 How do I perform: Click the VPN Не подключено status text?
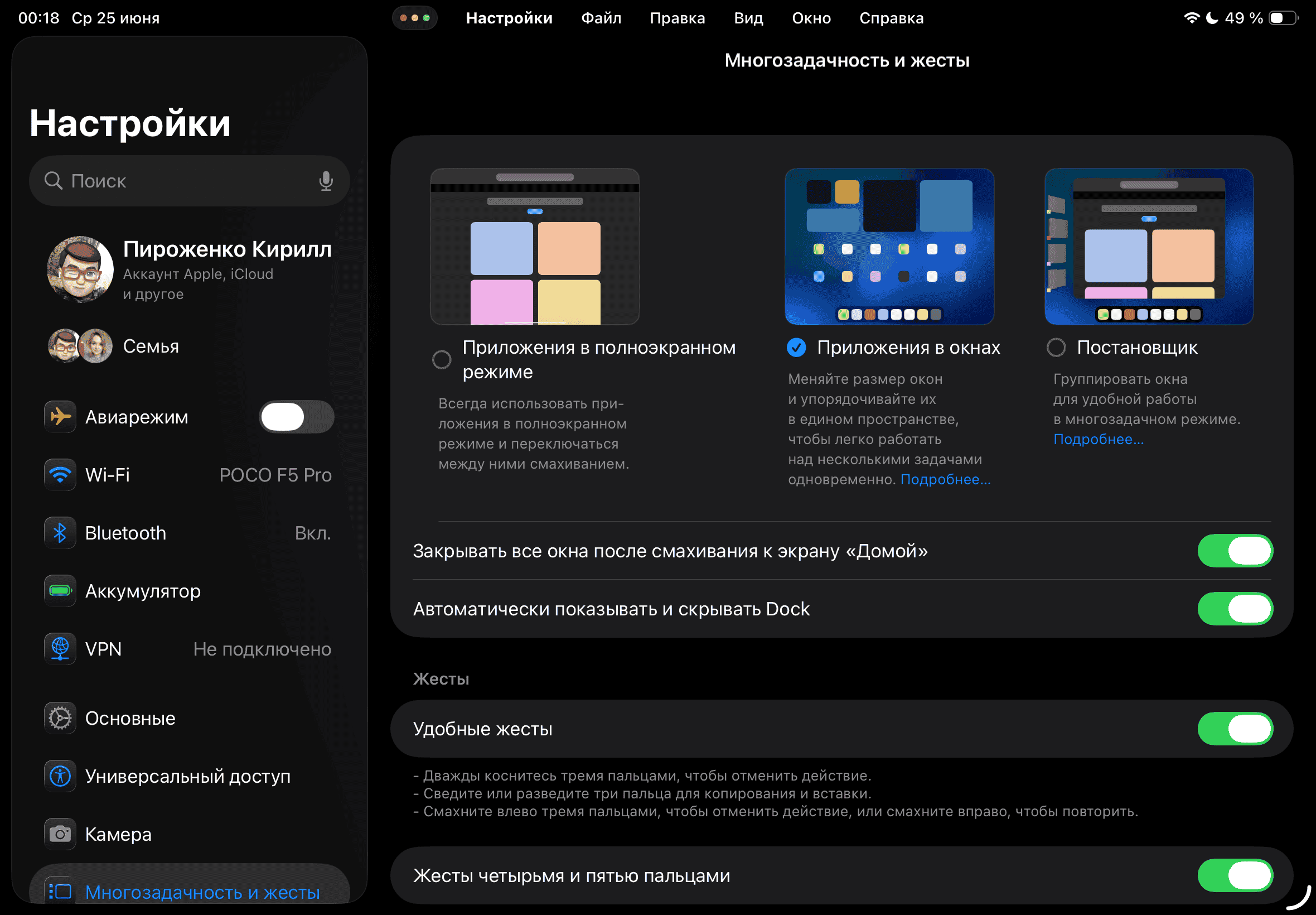click(262, 649)
